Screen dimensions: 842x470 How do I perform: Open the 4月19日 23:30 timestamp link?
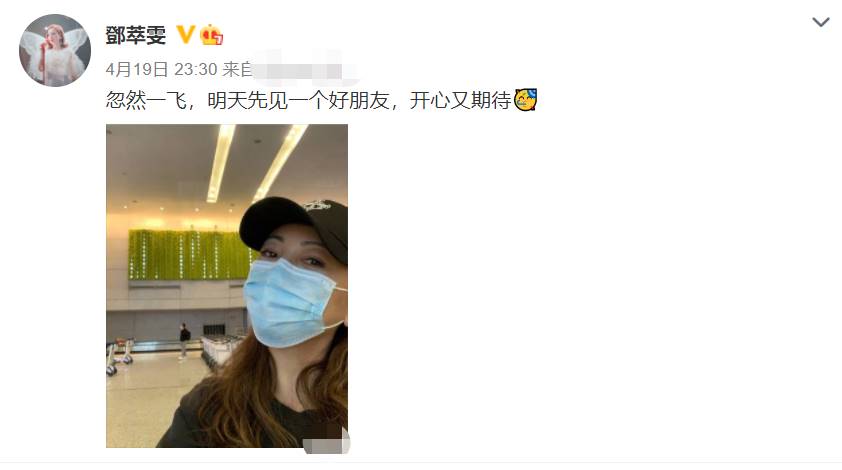pos(161,69)
